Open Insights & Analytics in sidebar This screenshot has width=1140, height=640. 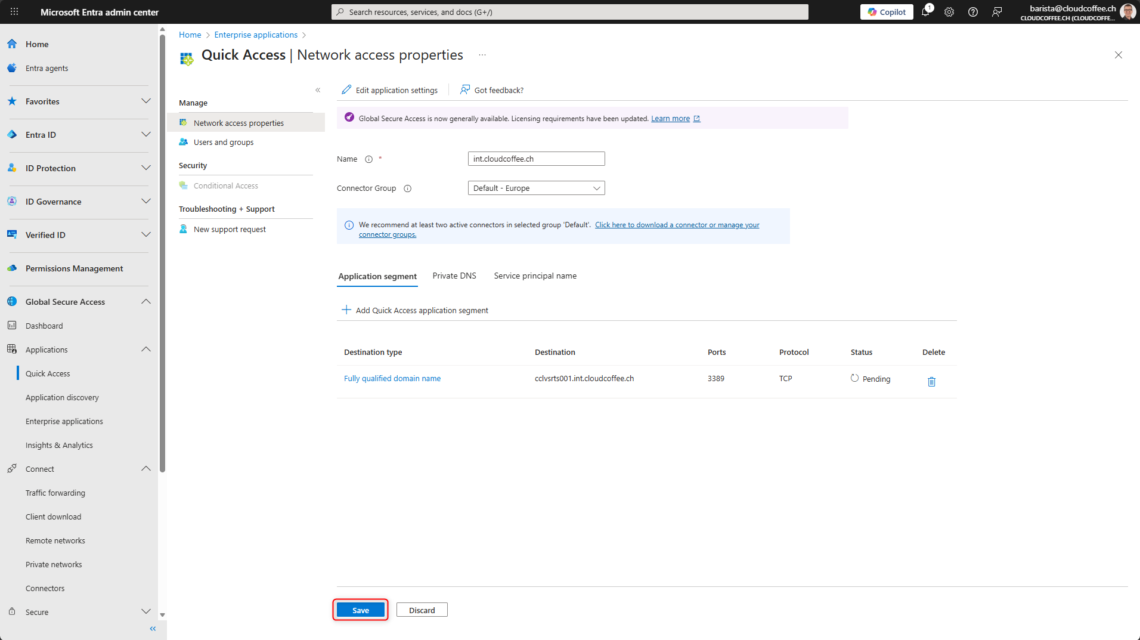coord(59,445)
